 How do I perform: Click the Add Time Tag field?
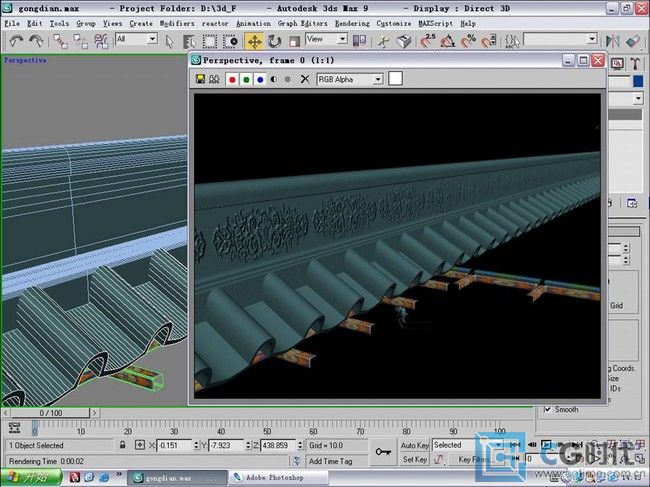click(x=337, y=461)
